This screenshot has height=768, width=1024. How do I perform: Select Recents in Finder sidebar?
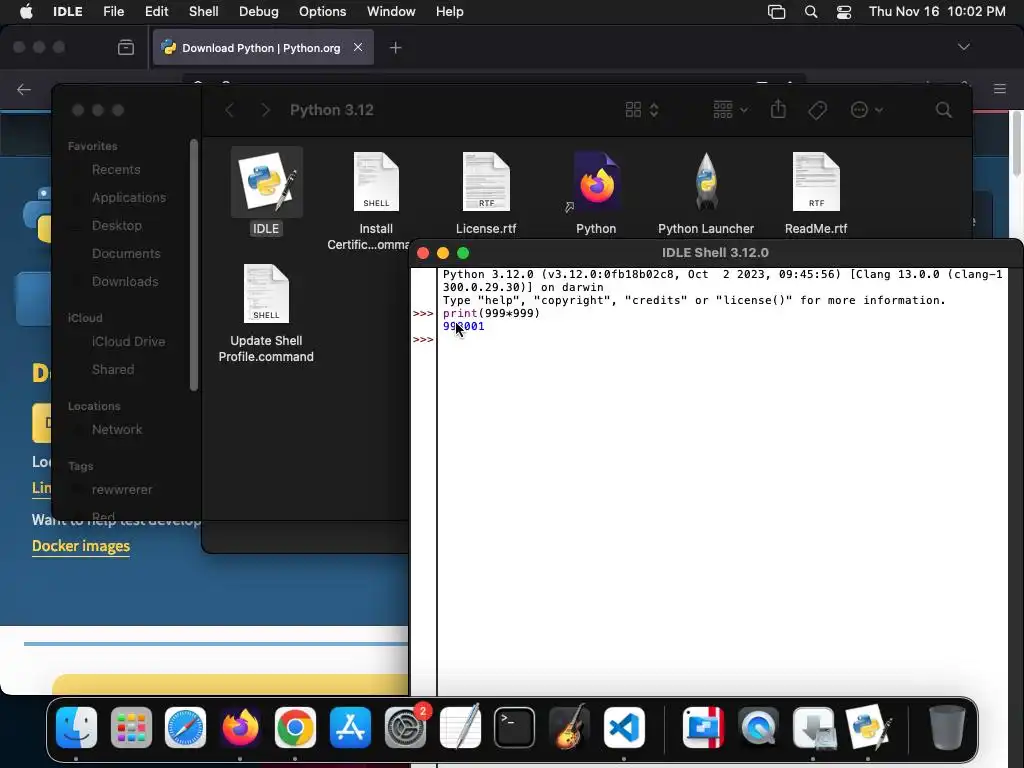pos(116,170)
